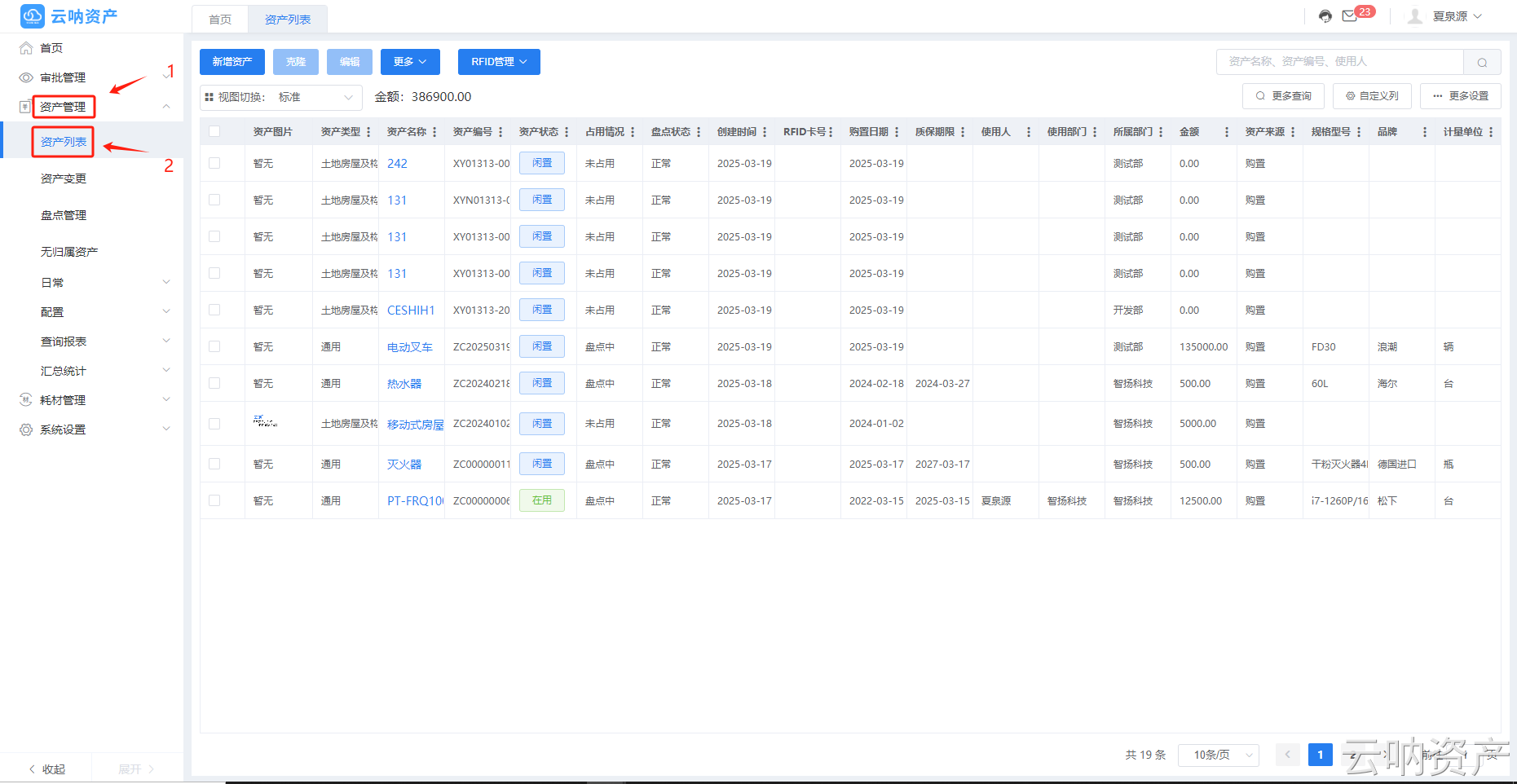The image size is (1517, 784).
Task: Select the 资产列表 tab
Action: coord(288,20)
